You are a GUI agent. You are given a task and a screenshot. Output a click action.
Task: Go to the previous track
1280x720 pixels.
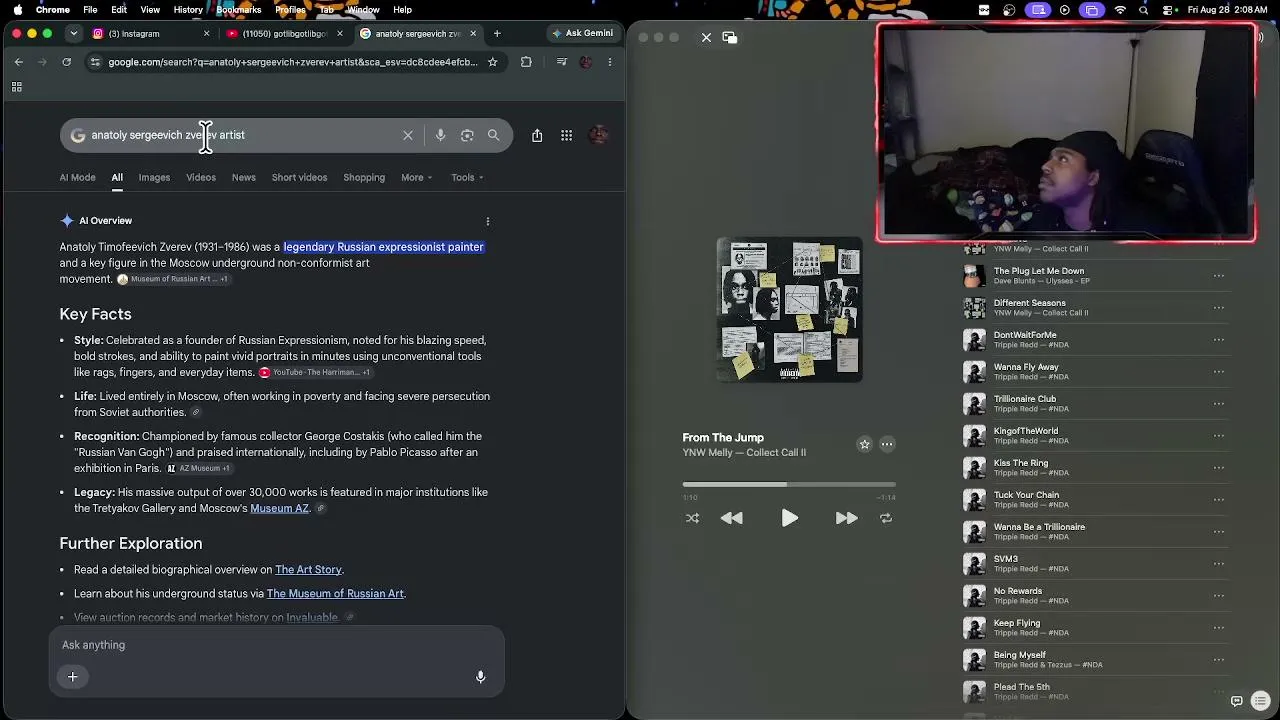[732, 518]
